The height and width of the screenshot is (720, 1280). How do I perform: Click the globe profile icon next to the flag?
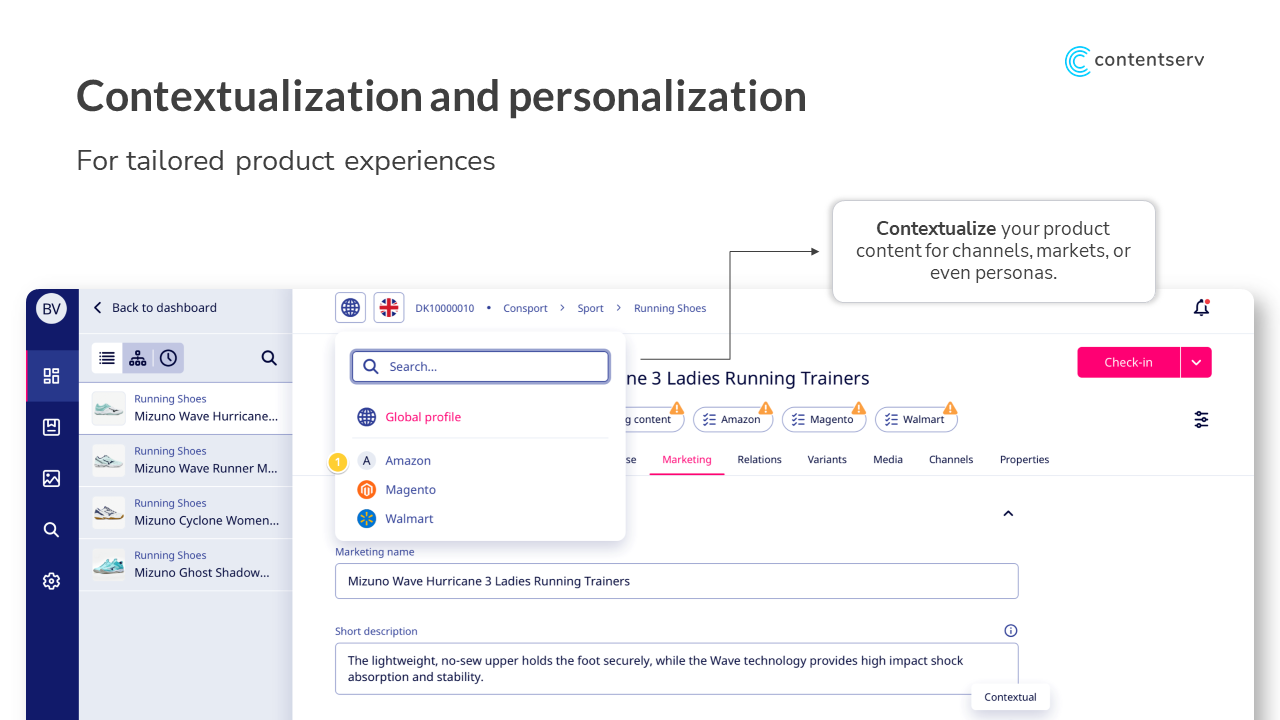(x=350, y=307)
